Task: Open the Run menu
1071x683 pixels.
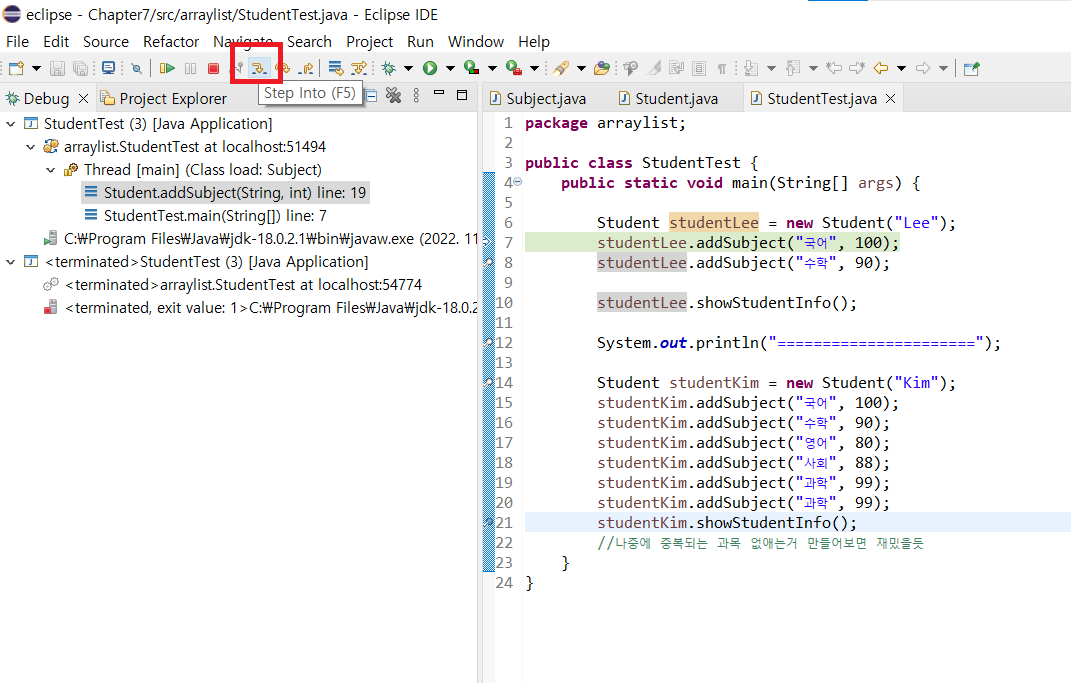Action: pos(420,42)
